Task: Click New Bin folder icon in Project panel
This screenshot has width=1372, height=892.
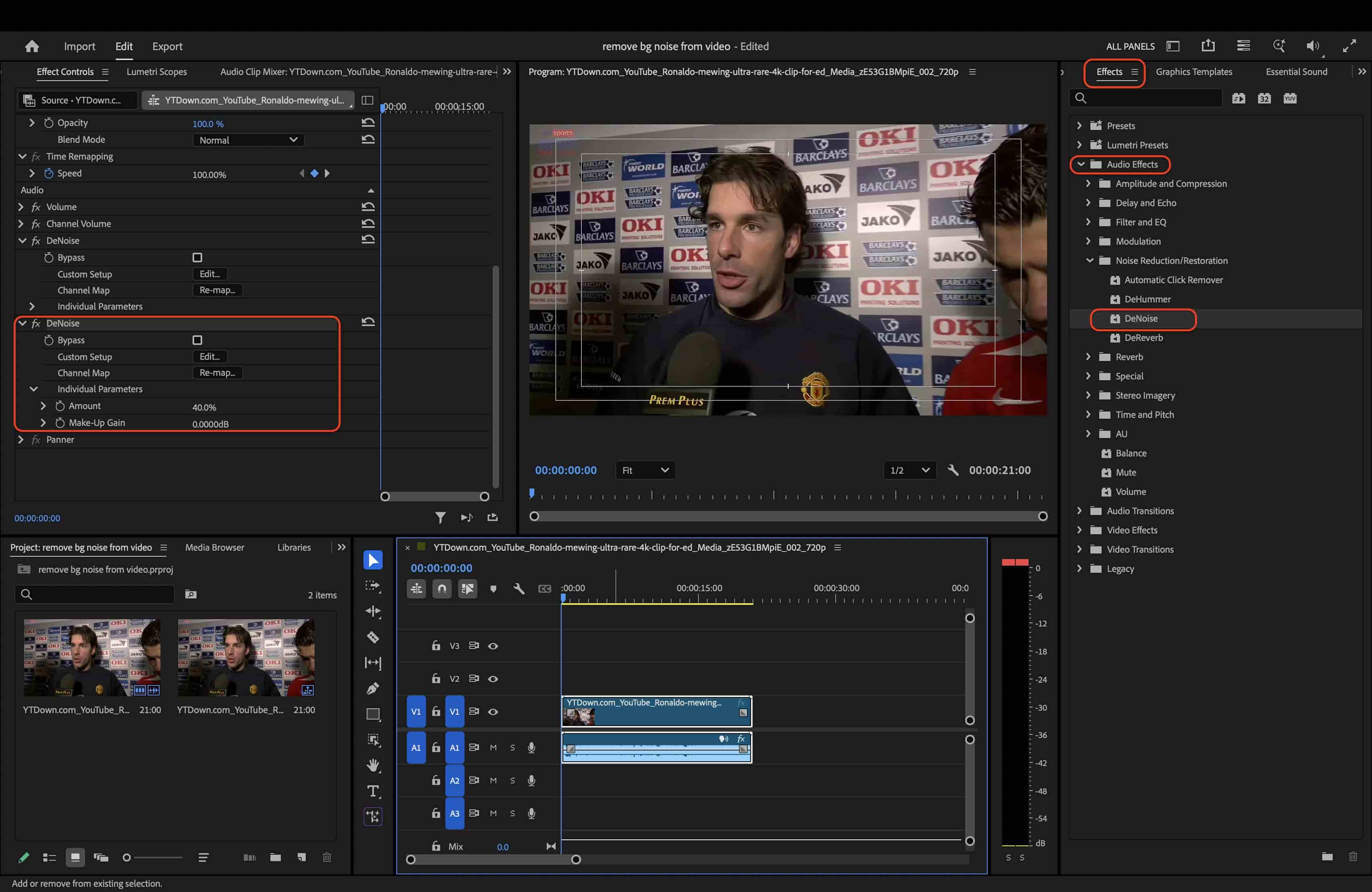Action: (276, 858)
